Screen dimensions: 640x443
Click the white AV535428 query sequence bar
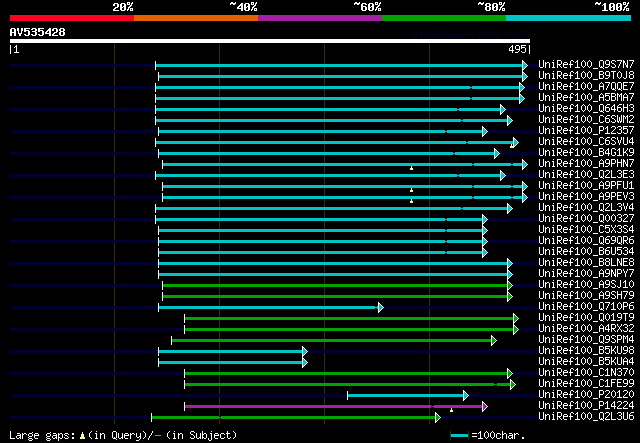coord(270,41)
